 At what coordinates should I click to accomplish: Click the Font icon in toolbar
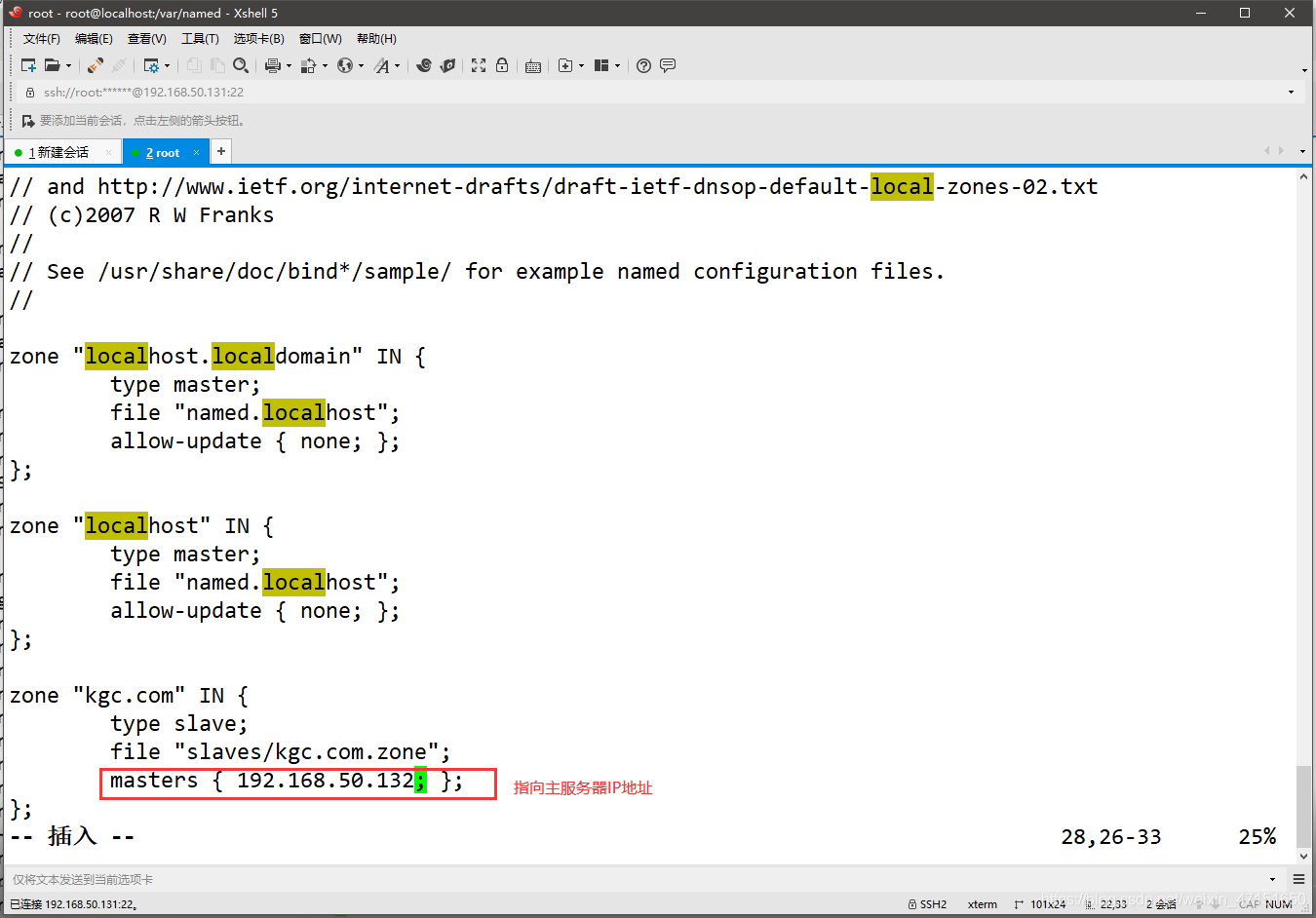[x=381, y=65]
